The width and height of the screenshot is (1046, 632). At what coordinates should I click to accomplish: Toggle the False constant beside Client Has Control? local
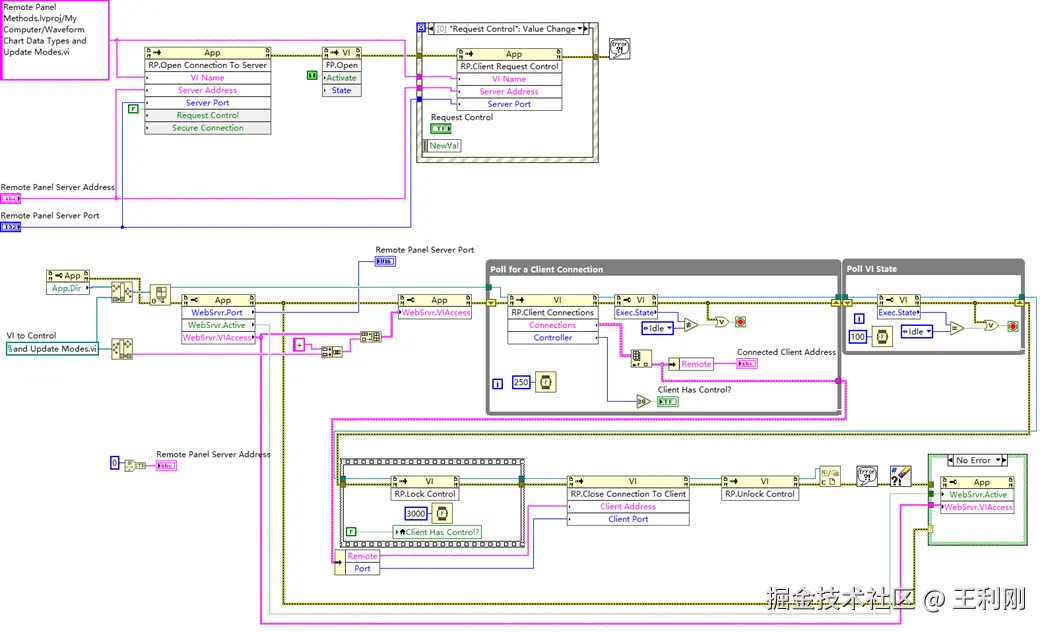point(351,532)
